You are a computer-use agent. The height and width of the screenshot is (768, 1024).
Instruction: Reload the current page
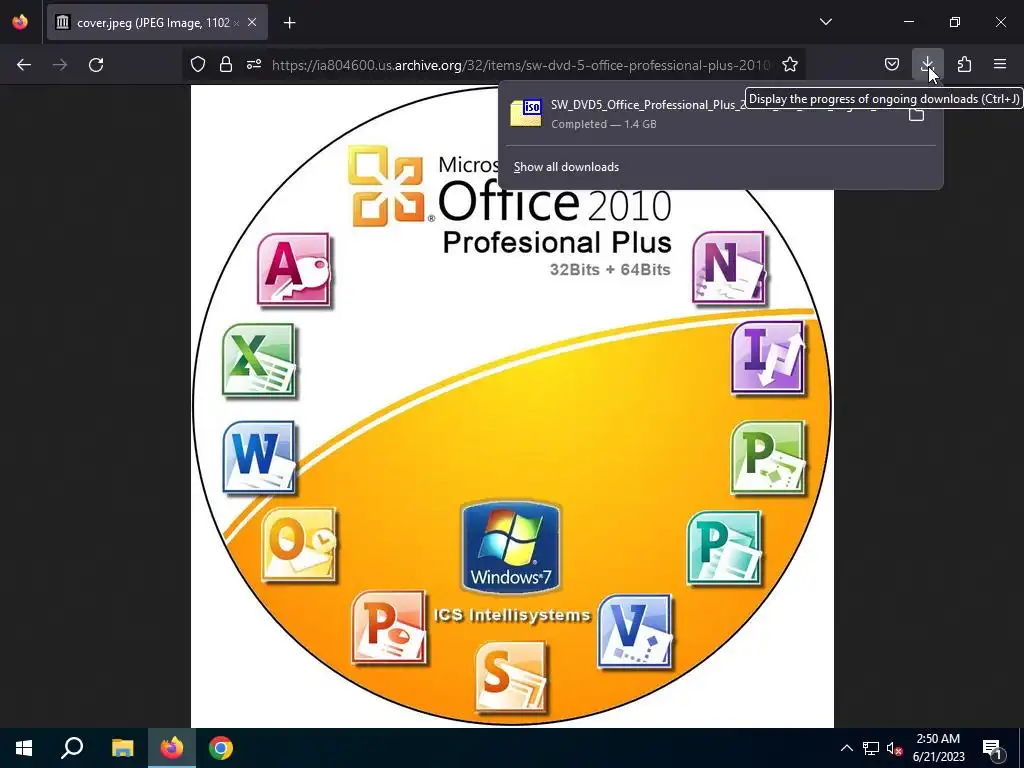coord(96,65)
